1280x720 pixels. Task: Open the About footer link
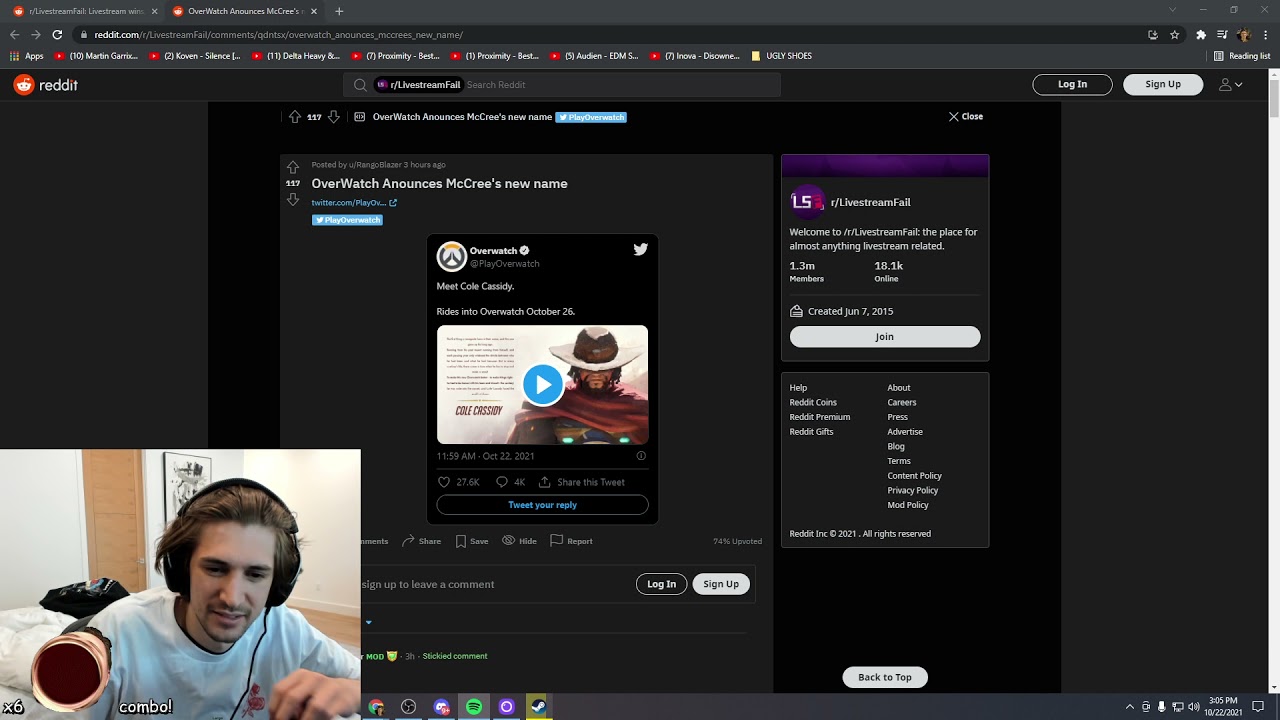(x=899, y=388)
